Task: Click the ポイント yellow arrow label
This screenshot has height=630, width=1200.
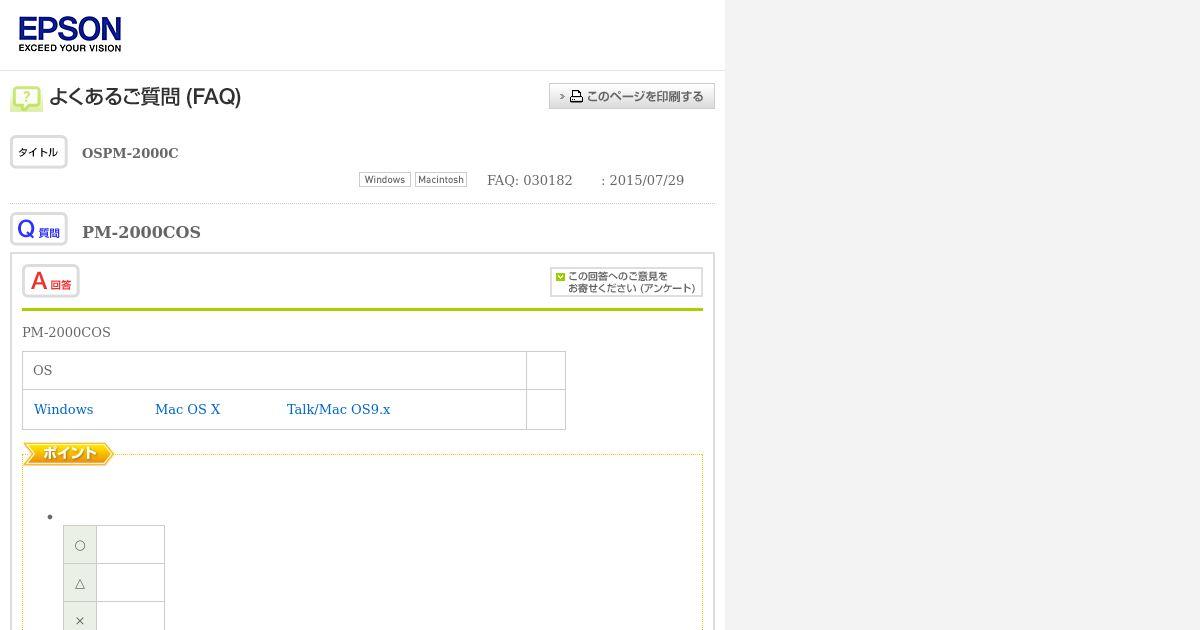Action: (x=68, y=454)
